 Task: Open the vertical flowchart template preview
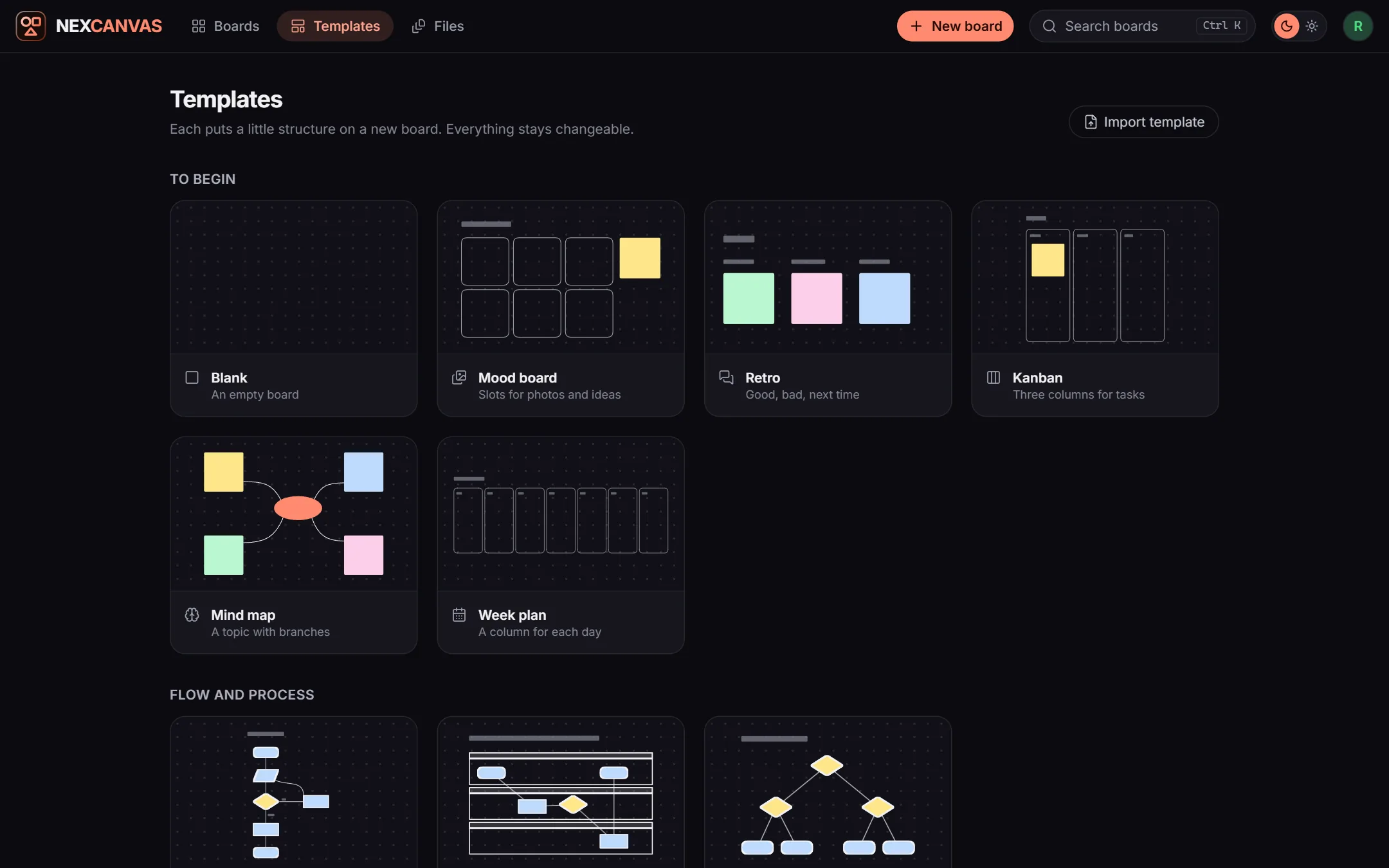click(293, 792)
